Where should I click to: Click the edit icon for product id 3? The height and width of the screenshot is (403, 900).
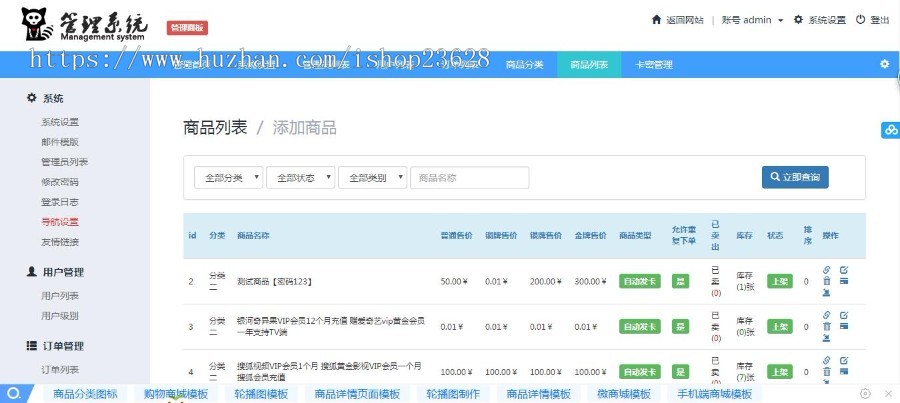tap(844, 315)
